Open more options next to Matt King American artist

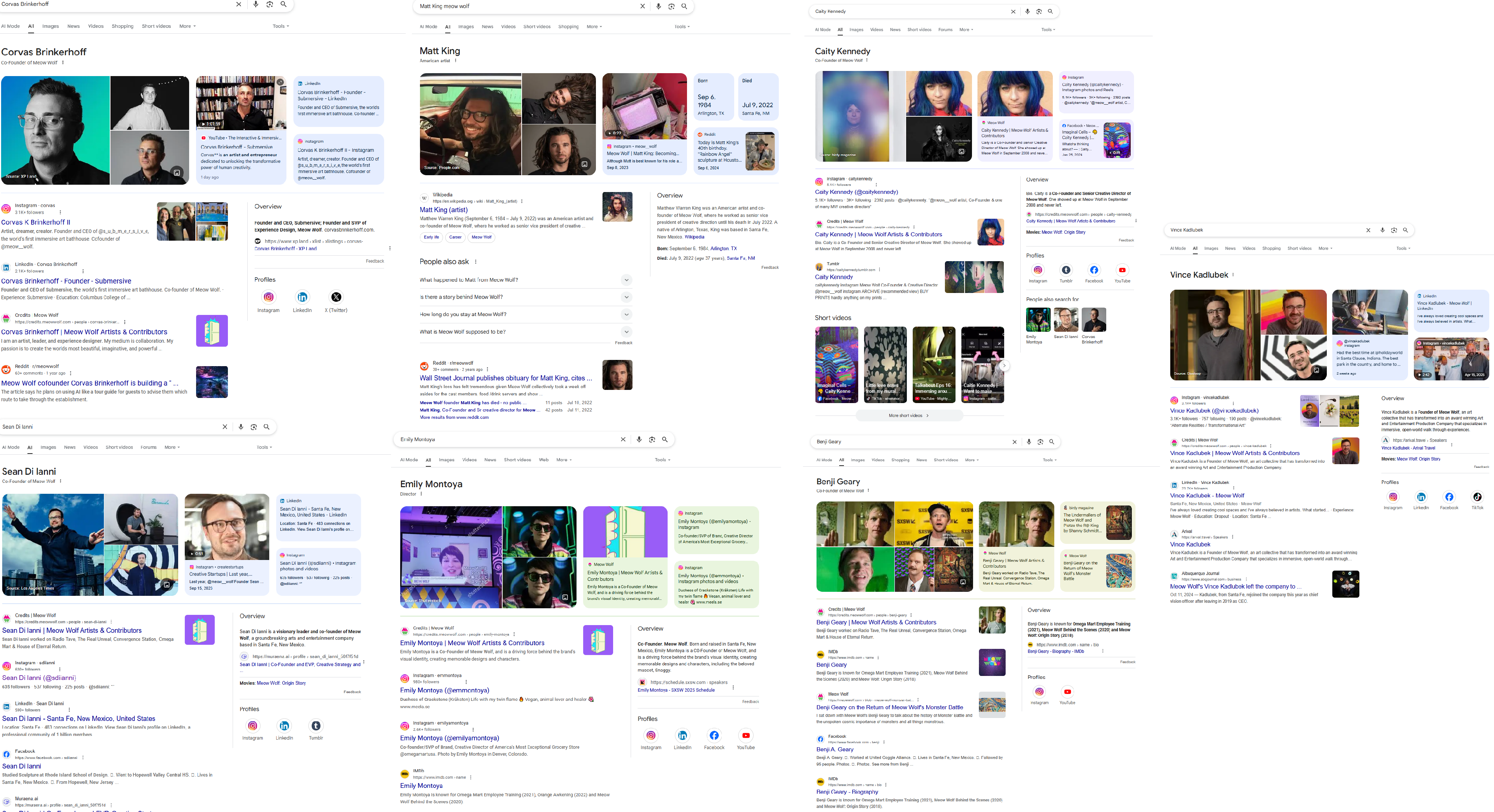tap(455, 60)
